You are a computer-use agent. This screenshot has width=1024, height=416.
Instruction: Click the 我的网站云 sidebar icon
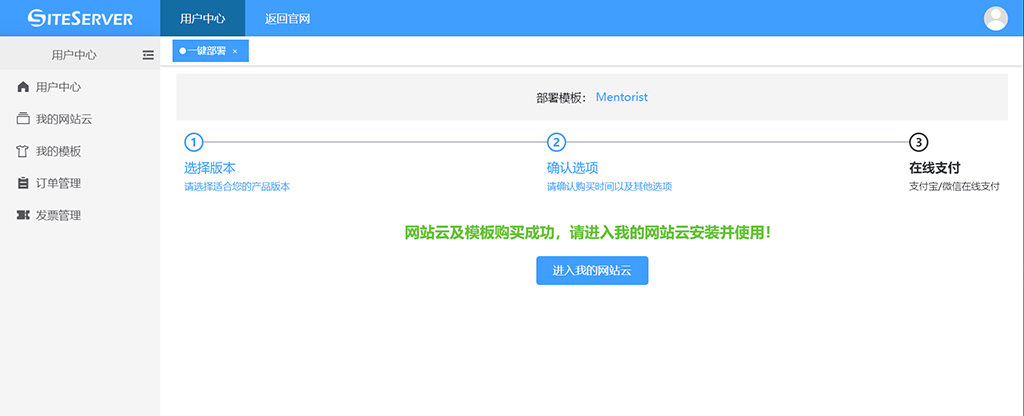24,119
